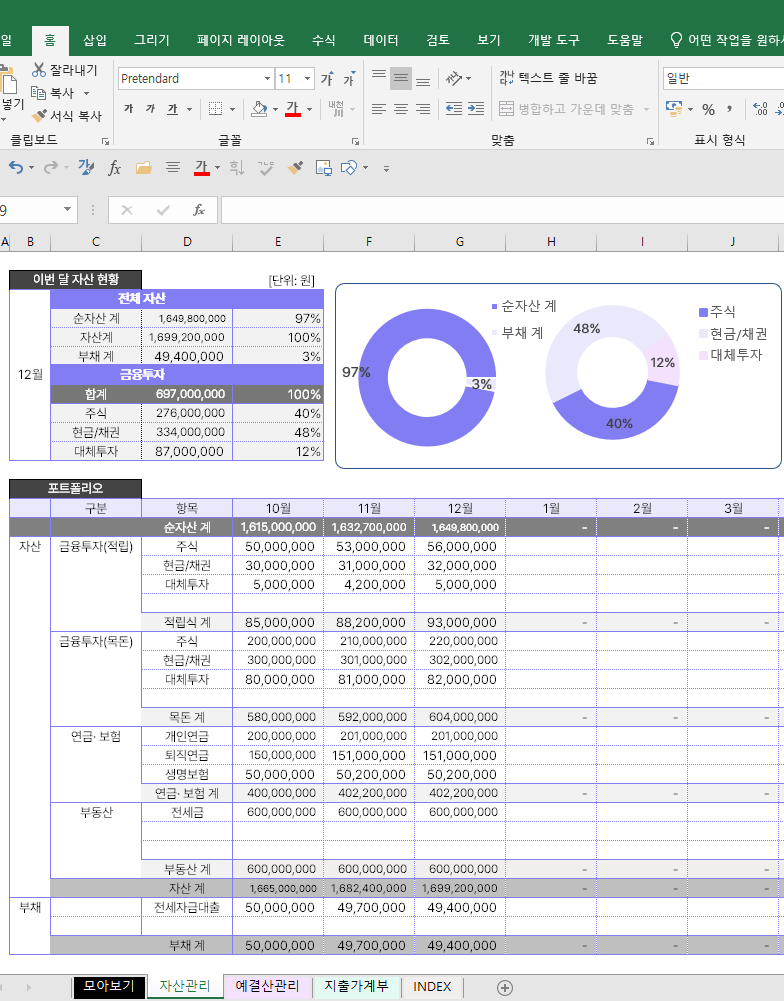
Task: Select cell showing 697,000,000
Action: (x=187, y=394)
